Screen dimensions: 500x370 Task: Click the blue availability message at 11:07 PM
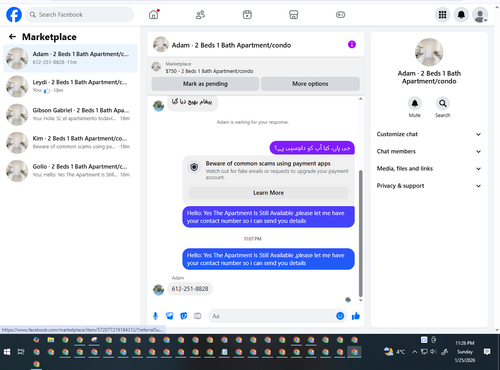268,259
